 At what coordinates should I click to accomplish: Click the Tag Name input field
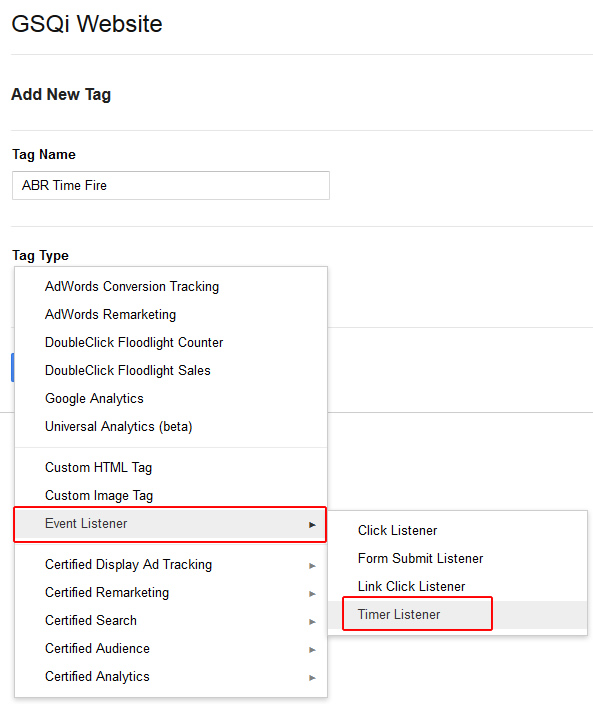(x=170, y=185)
